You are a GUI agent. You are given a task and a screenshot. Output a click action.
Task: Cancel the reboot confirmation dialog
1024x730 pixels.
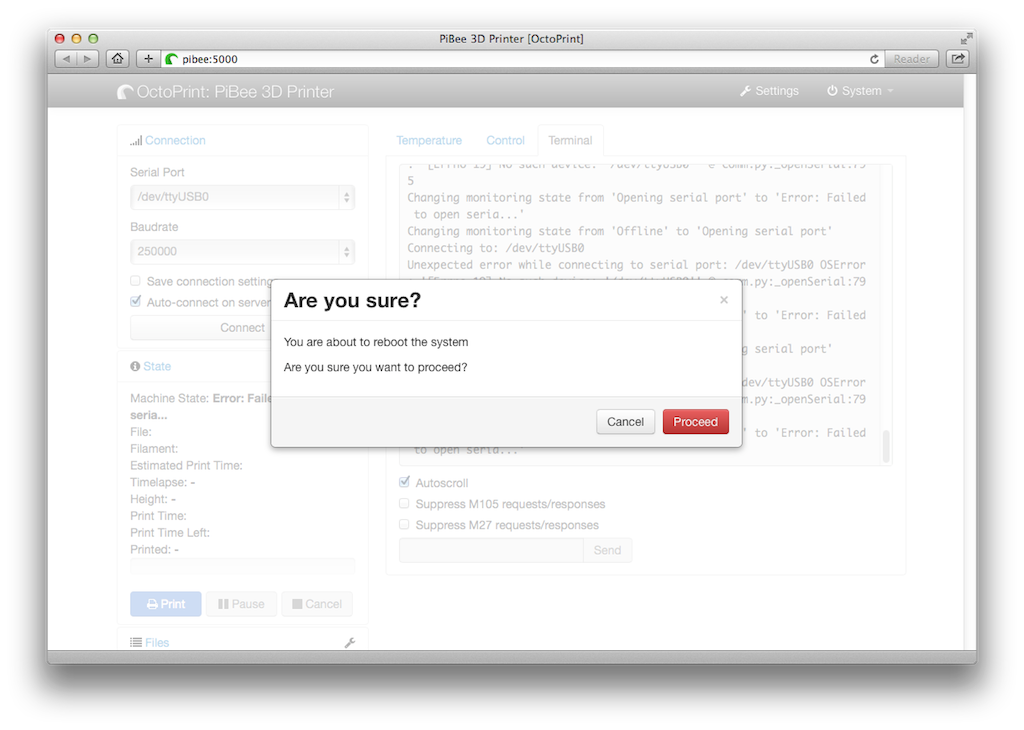625,422
